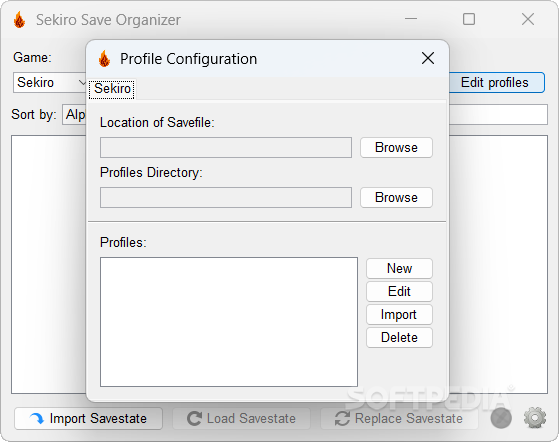
Task: Close the Sekiro Save Organizer window
Action: (528, 19)
